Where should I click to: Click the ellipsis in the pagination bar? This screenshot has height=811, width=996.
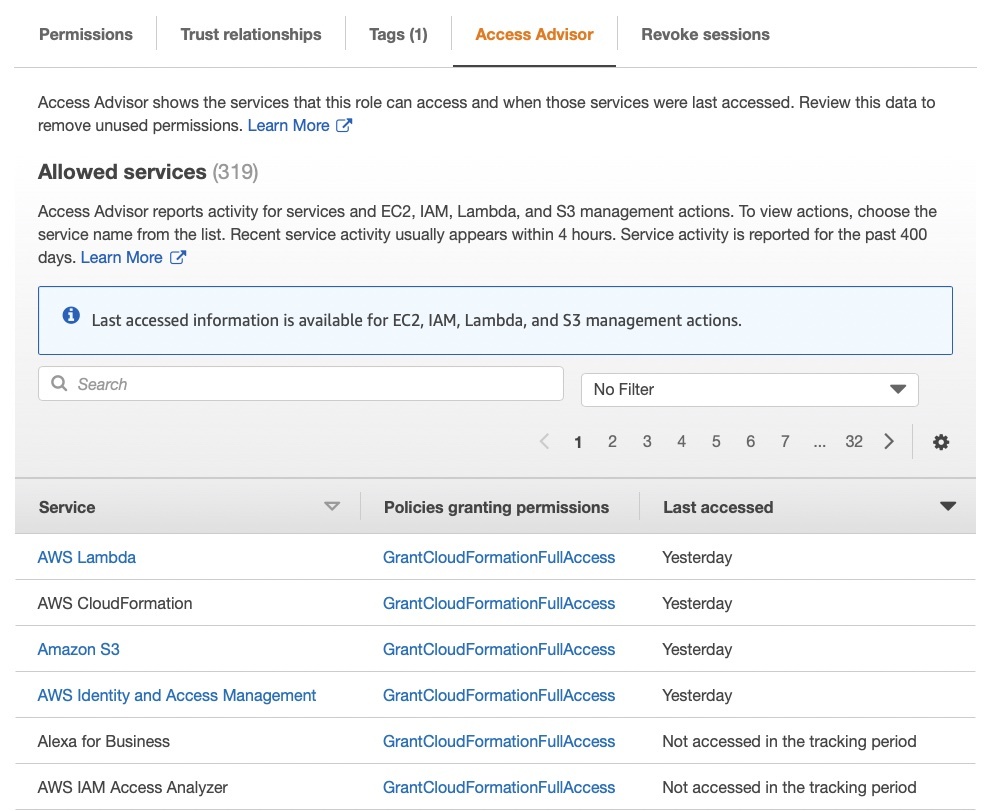(x=820, y=441)
